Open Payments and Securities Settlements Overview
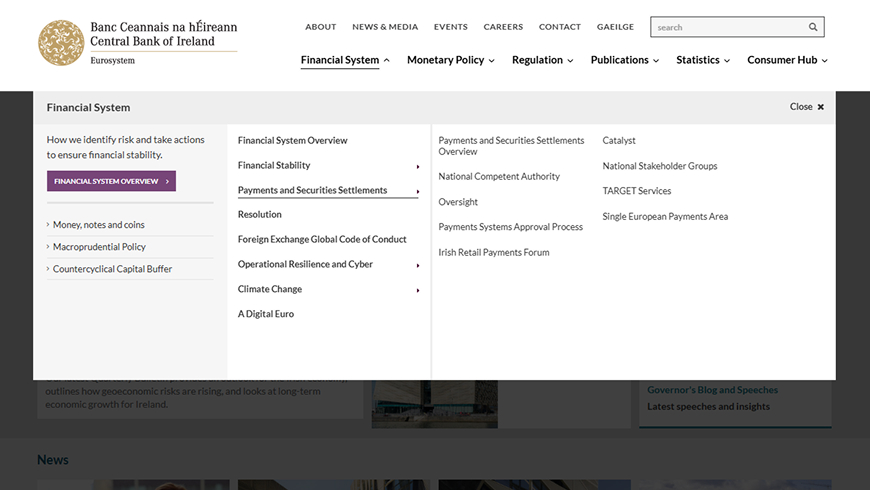Viewport: 870px width, 490px height. 511,146
